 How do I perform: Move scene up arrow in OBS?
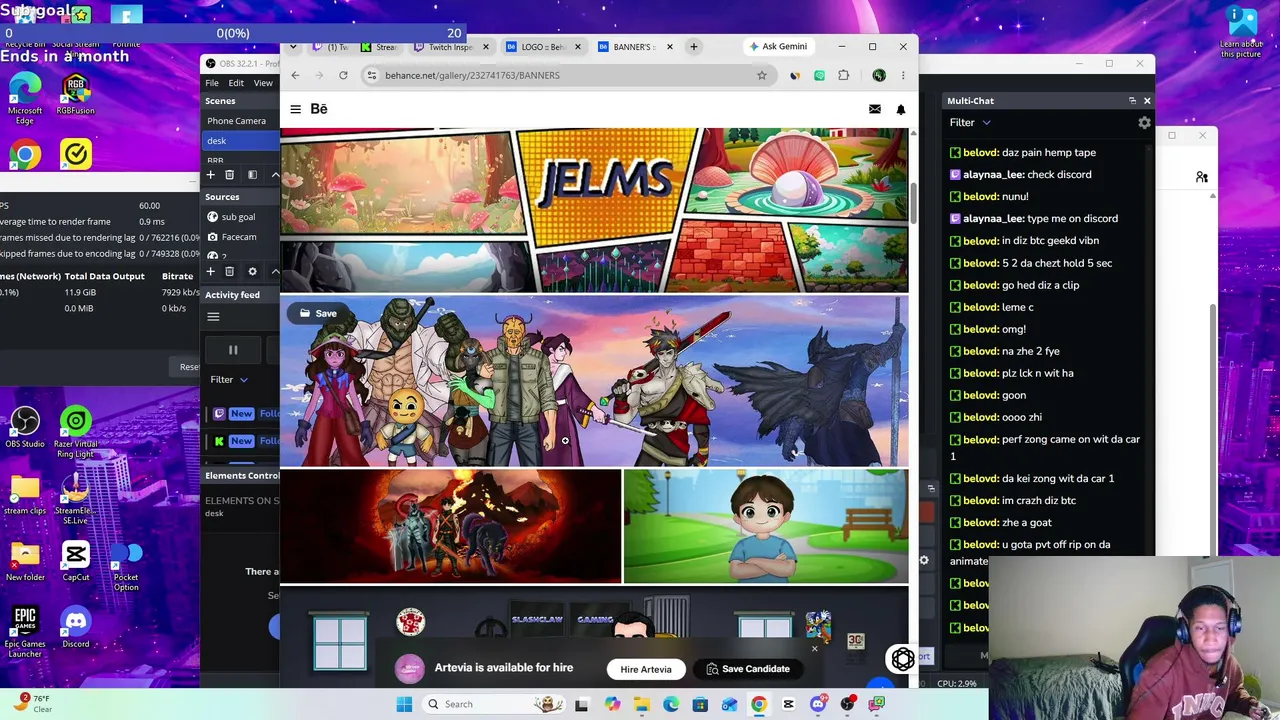(275, 175)
